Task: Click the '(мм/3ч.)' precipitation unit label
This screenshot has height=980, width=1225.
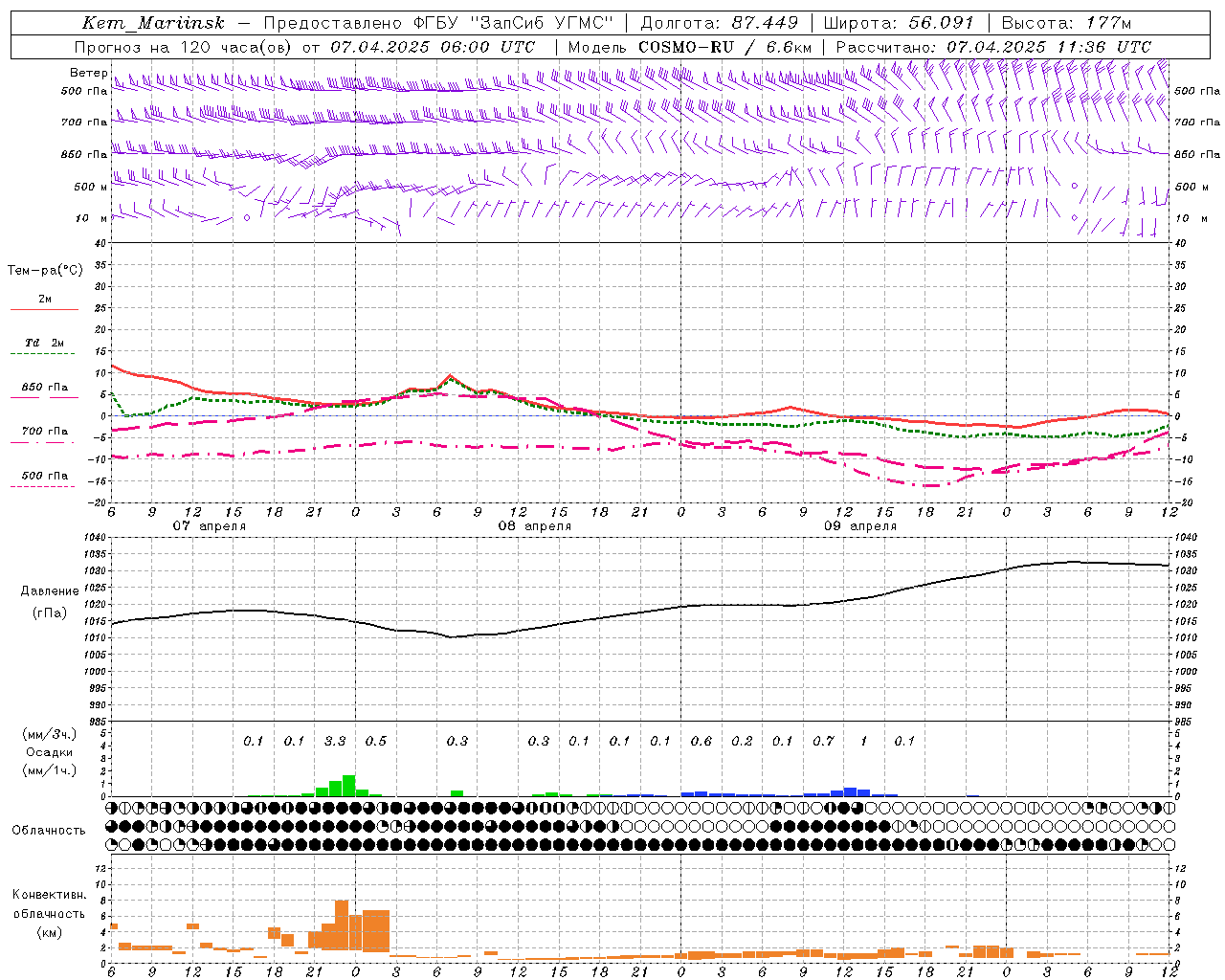Action: (50, 734)
